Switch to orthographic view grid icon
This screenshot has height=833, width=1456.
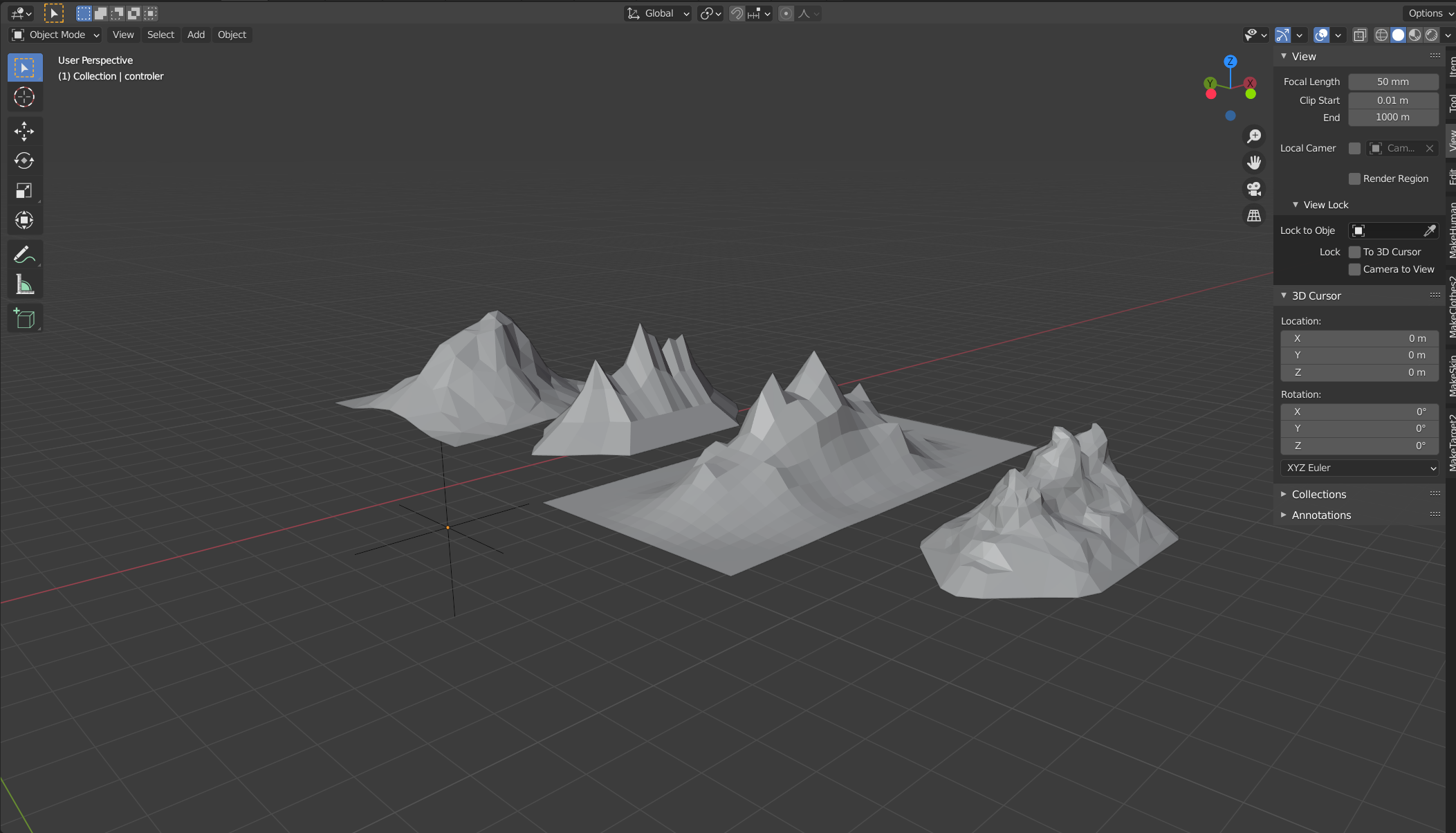[x=1253, y=216]
